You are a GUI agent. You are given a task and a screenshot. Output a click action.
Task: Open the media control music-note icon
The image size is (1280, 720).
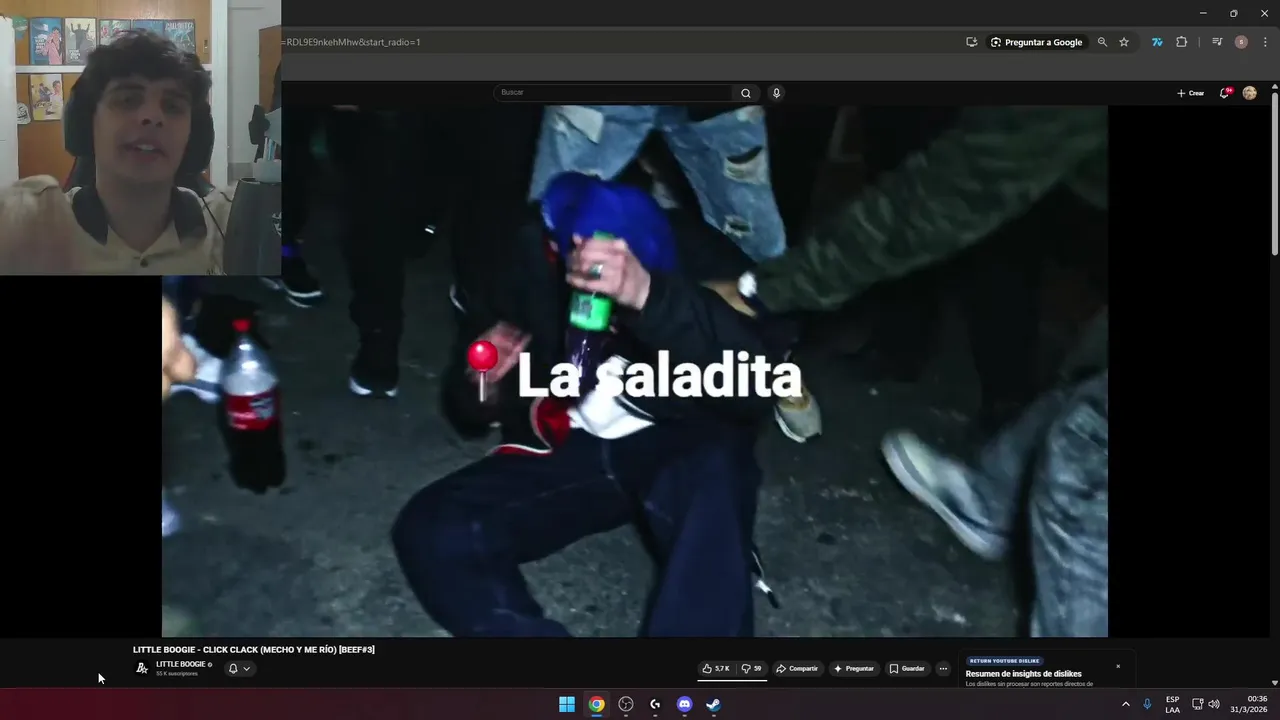pyautogui.click(x=1217, y=42)
